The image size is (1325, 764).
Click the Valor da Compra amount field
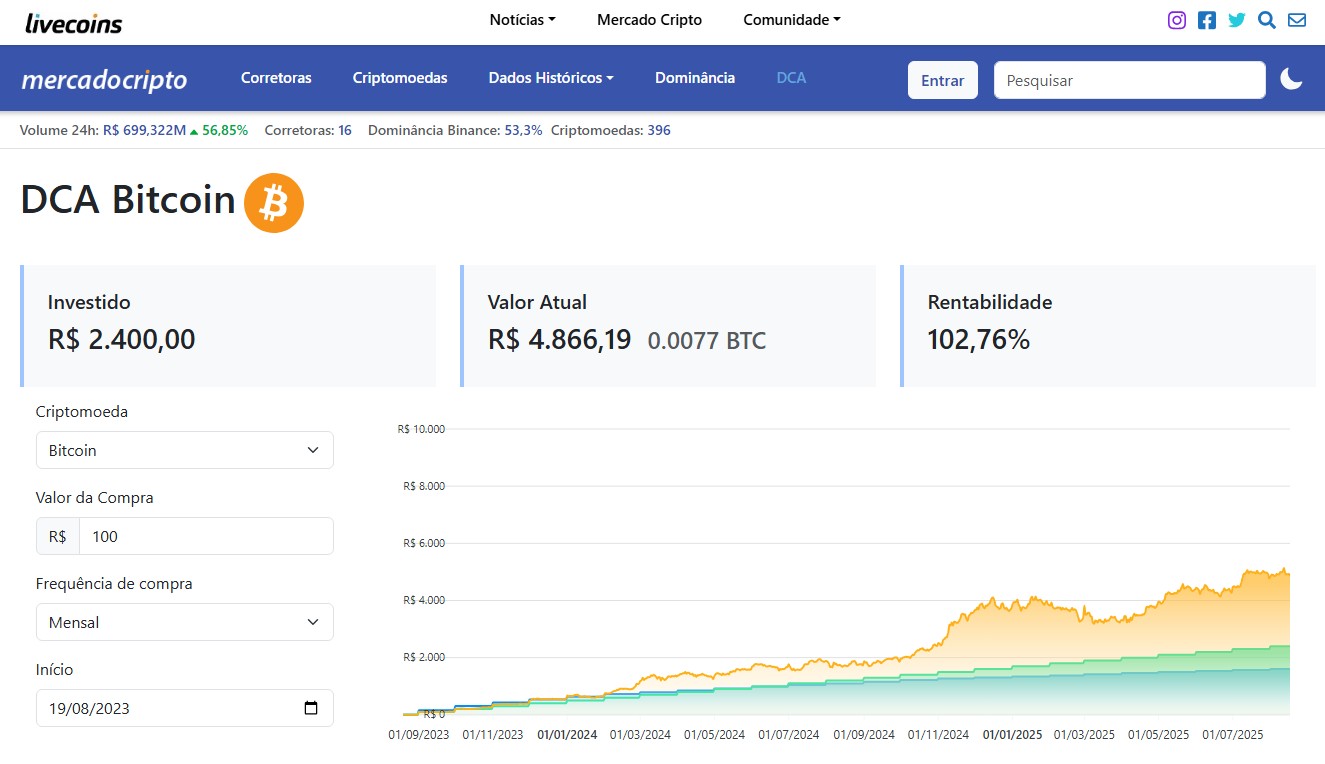click(206, 536)
